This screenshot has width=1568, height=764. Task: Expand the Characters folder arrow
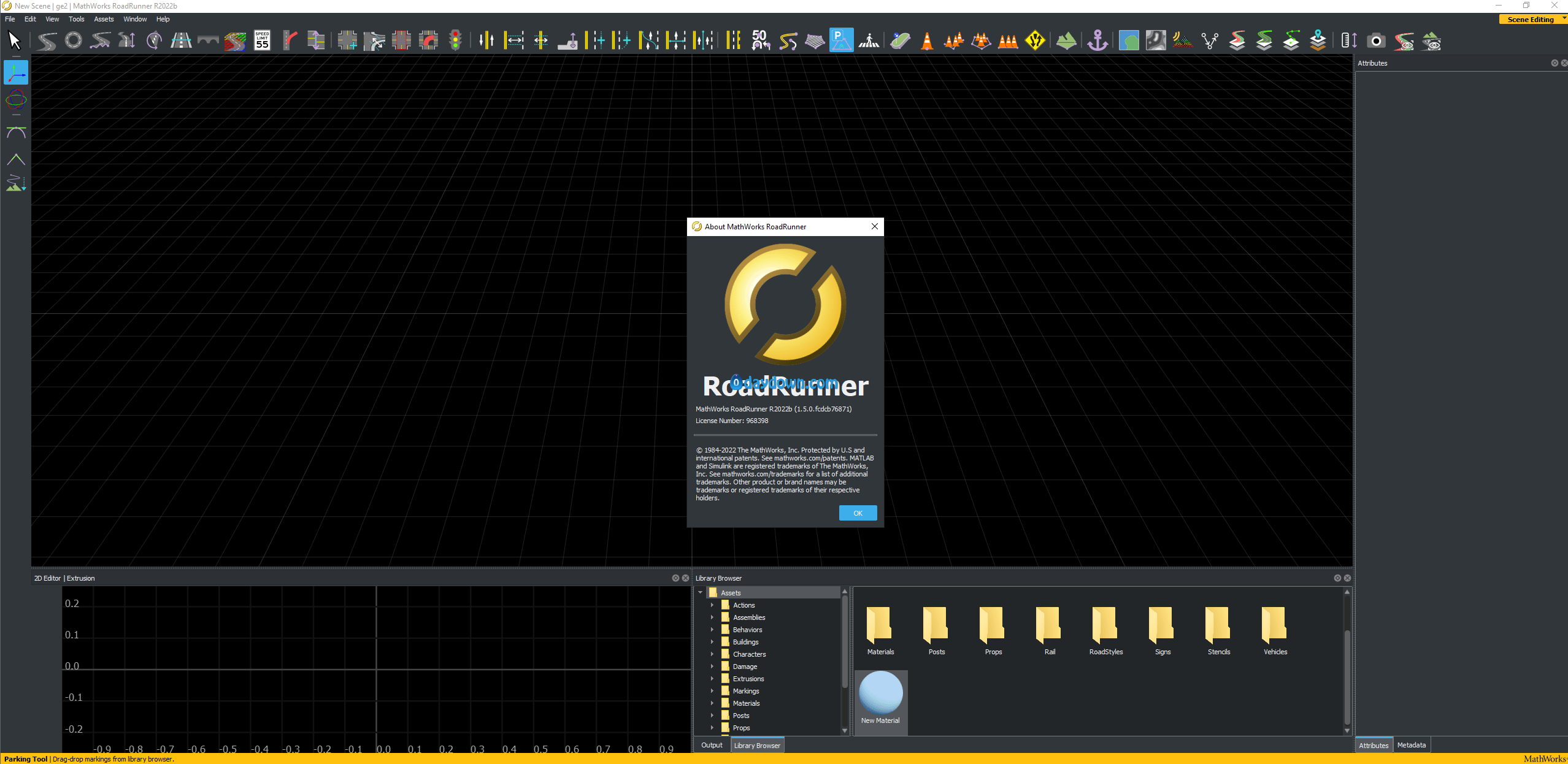click(x=712, y=654)
